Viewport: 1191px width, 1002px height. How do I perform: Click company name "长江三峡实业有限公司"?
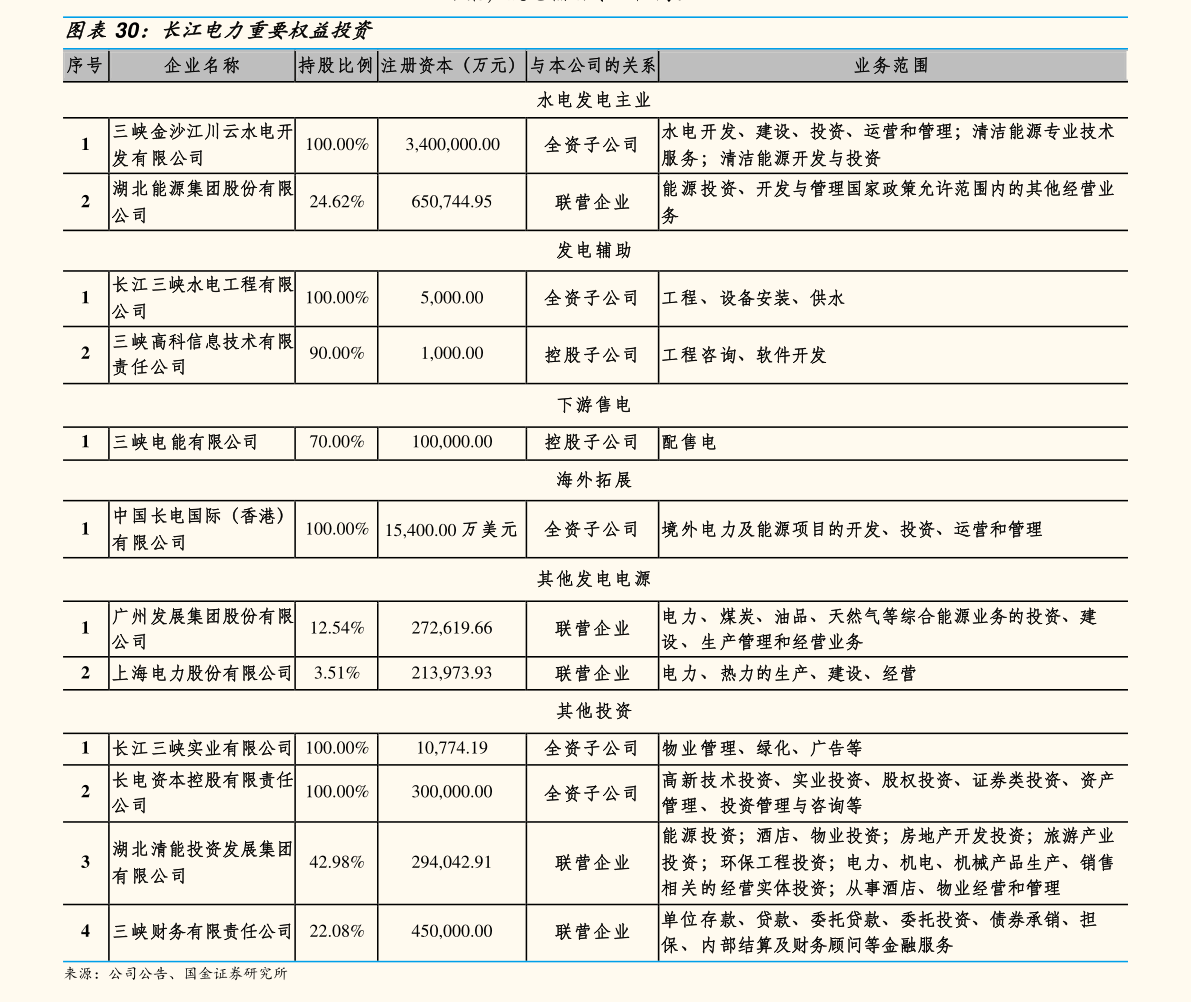(x=202, y=748)
